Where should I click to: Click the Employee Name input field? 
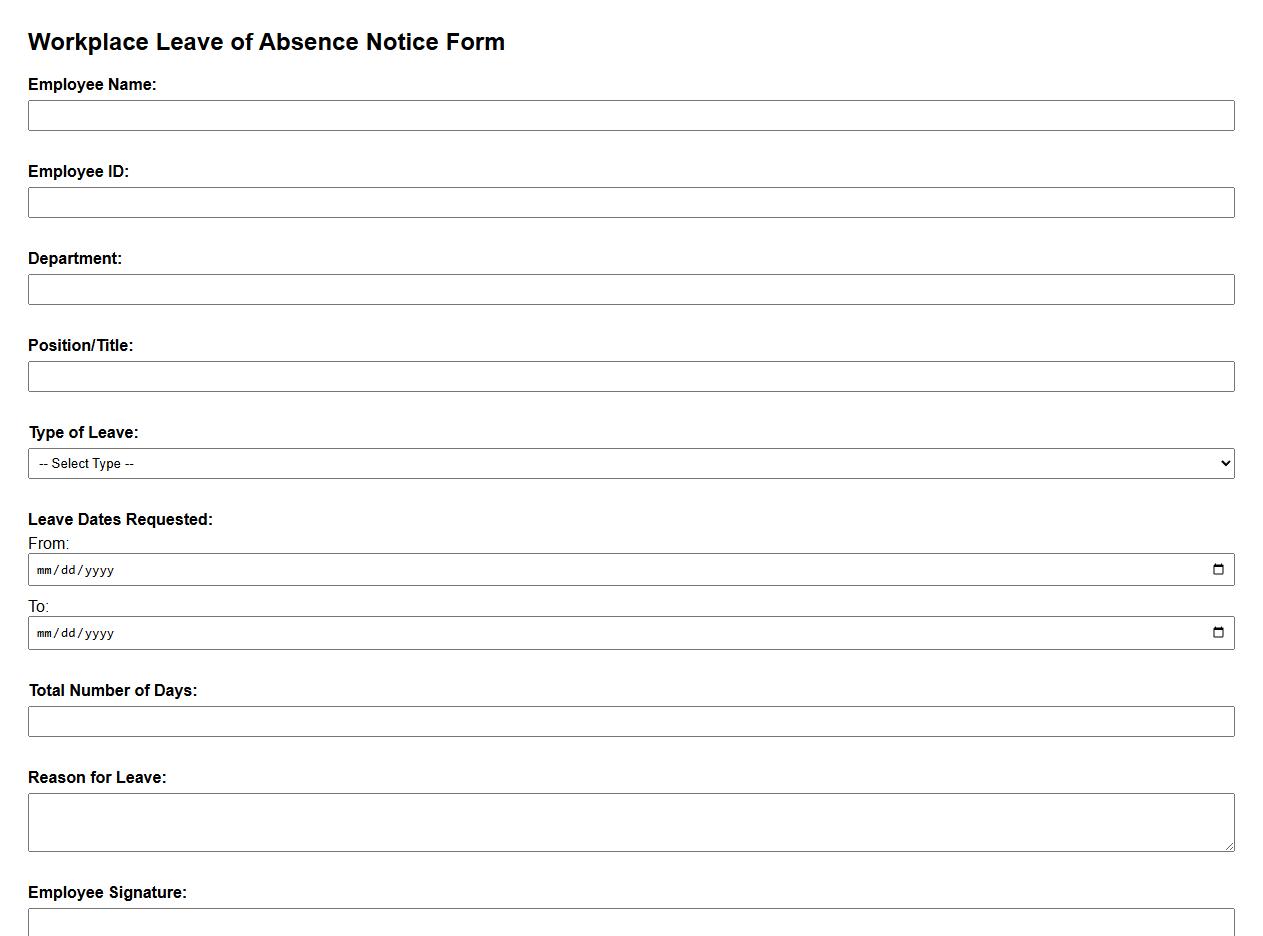tap(631, 115)
